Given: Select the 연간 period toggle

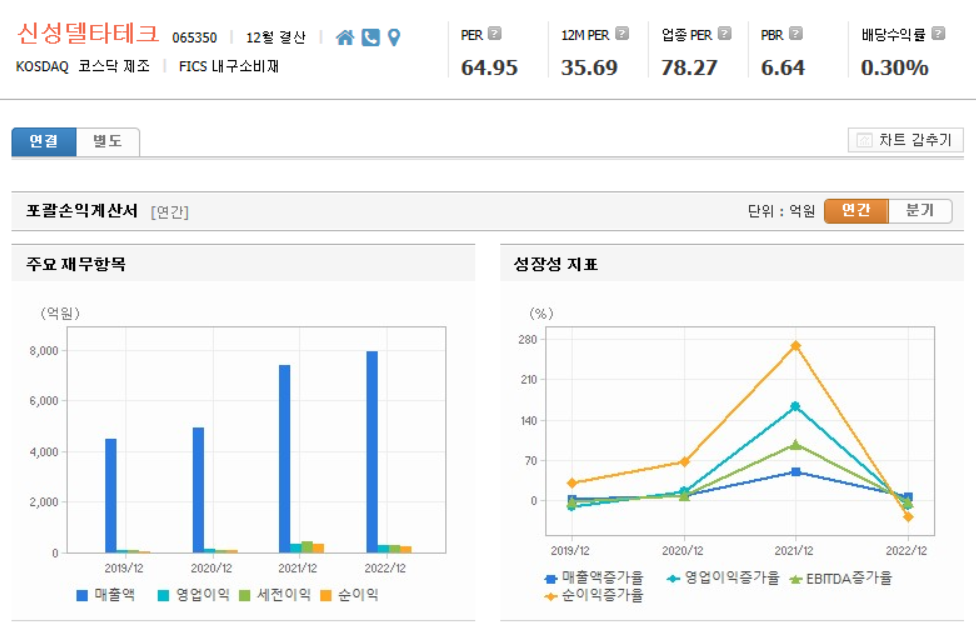Looking at the screenshot, I should click(855, 211).
